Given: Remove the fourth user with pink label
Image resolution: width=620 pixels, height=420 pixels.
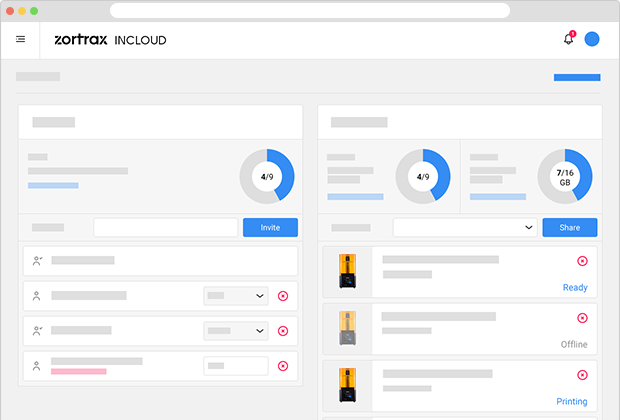Looking at the screenshot, I should coord(283,366).
